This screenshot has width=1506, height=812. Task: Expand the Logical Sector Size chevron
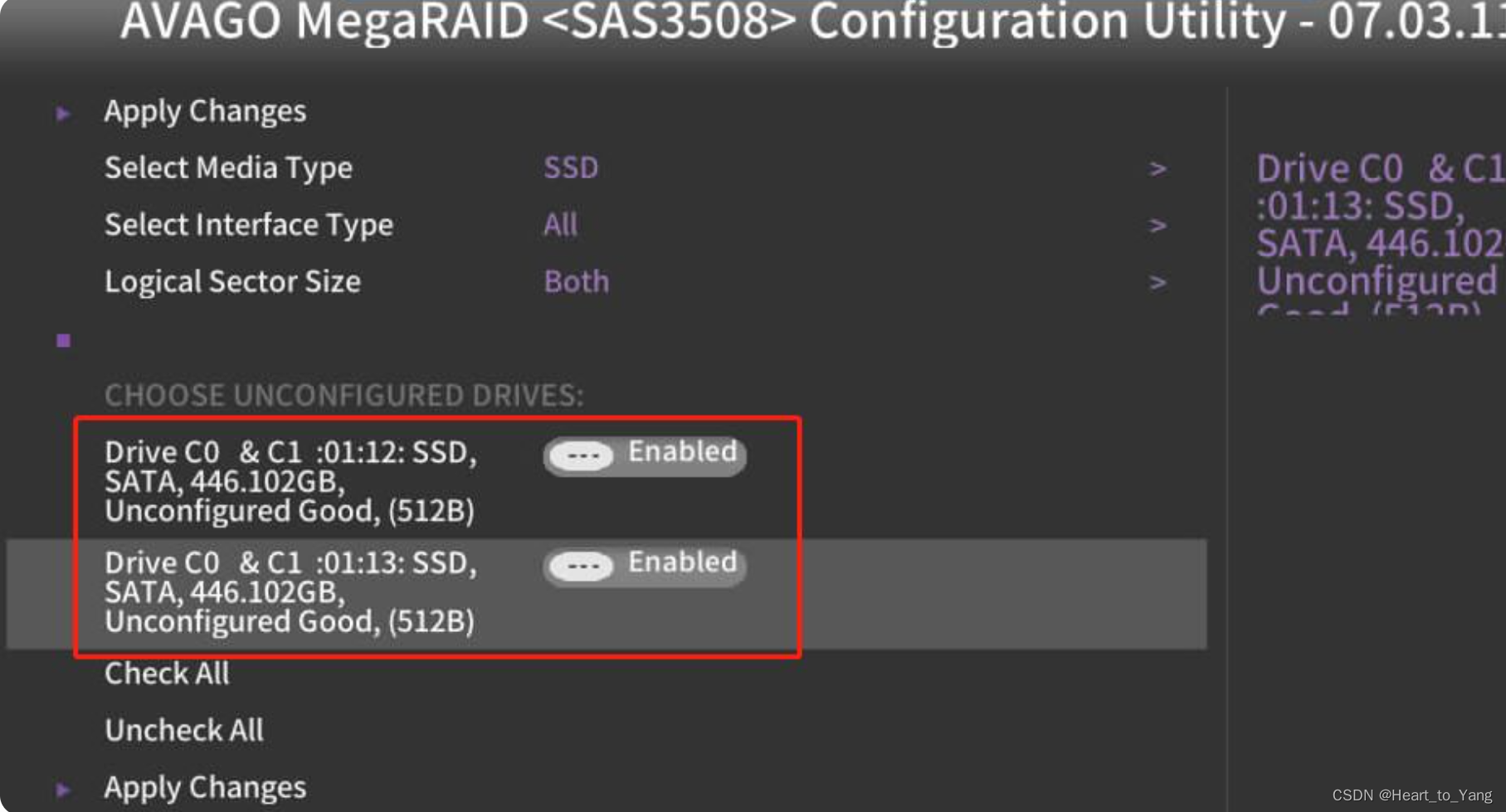coord(1158,283)
